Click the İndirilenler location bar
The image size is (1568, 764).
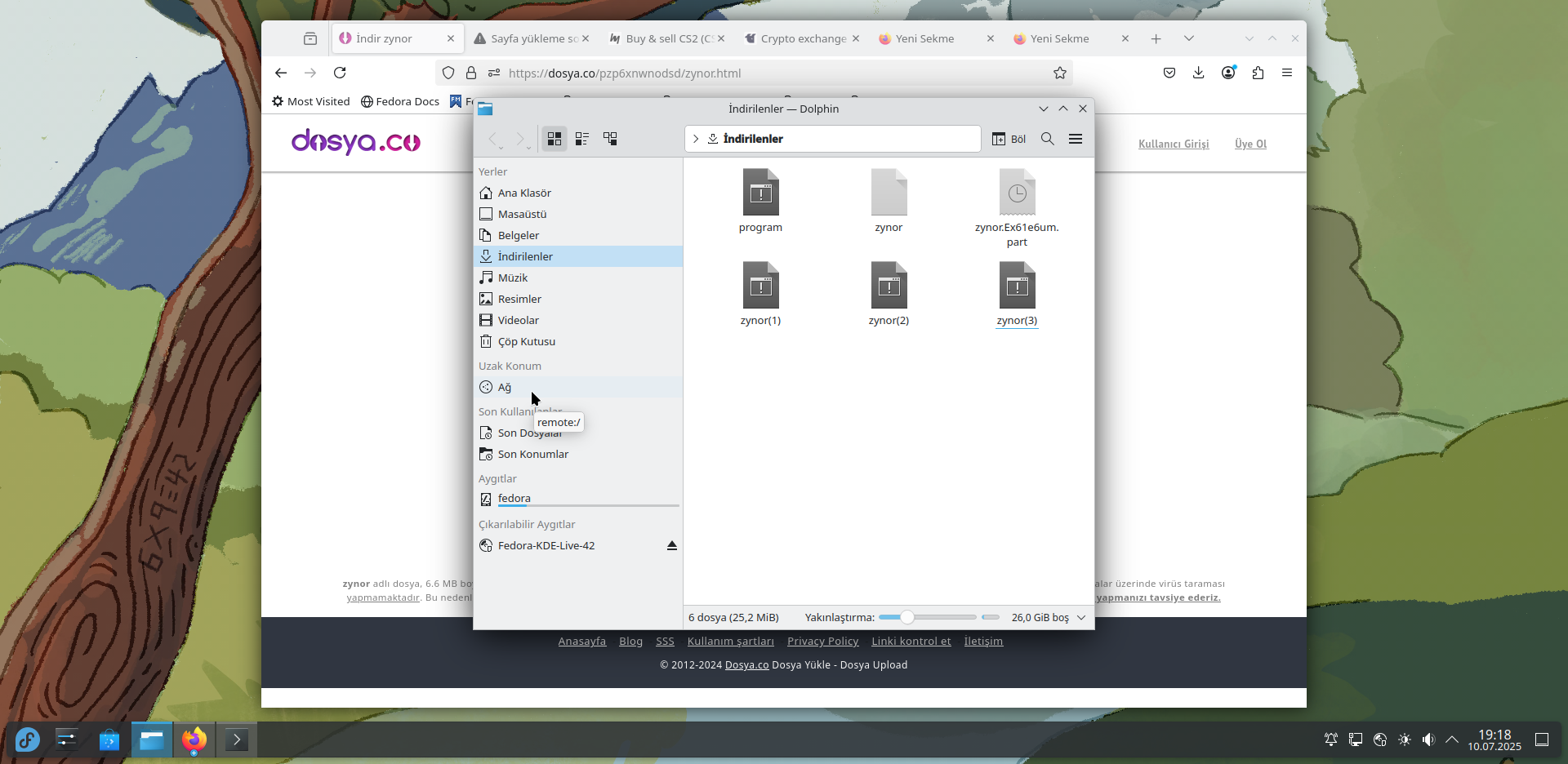tap(833, 139)
